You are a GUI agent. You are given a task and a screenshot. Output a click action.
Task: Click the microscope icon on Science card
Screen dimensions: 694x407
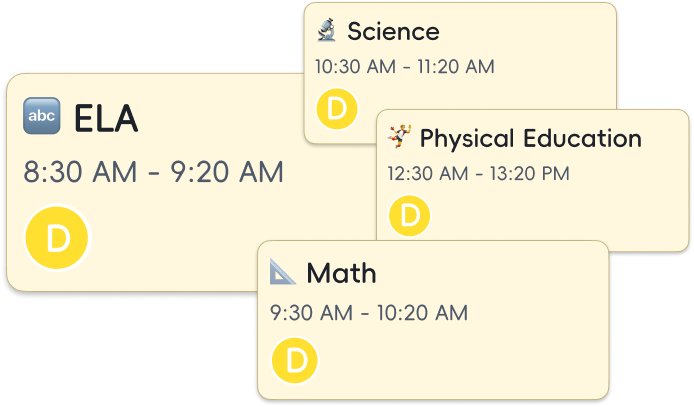pos(326,31)
